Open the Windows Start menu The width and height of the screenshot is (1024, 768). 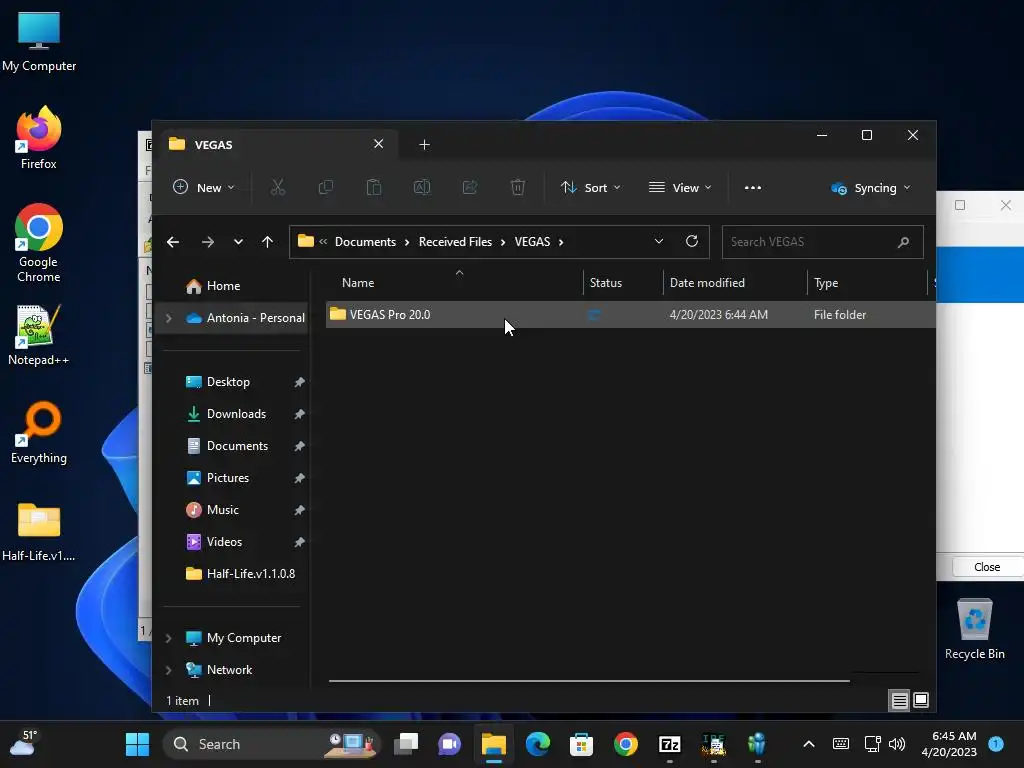point(137,744)
